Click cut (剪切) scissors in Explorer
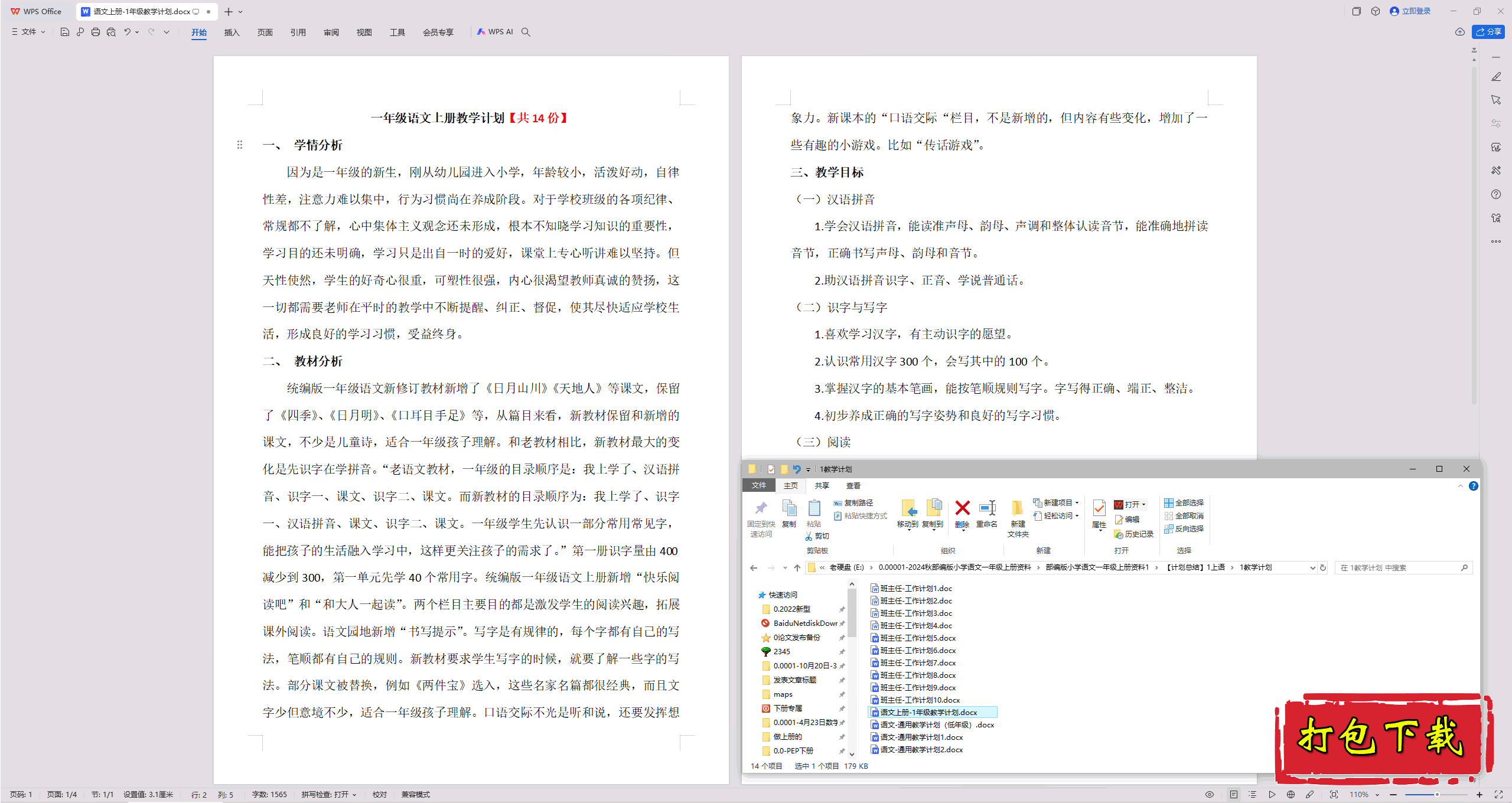 (x=817, y=536)
